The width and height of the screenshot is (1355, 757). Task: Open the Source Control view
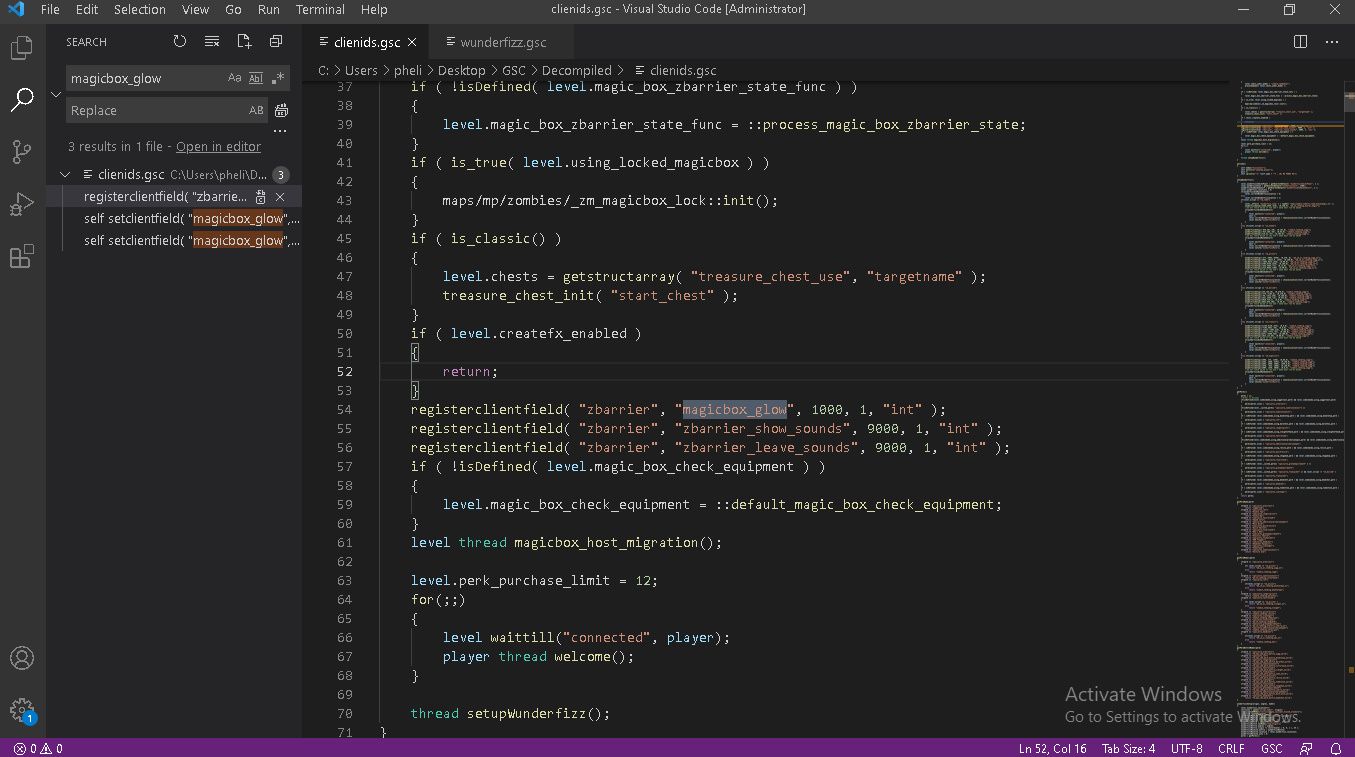(21, 152)
